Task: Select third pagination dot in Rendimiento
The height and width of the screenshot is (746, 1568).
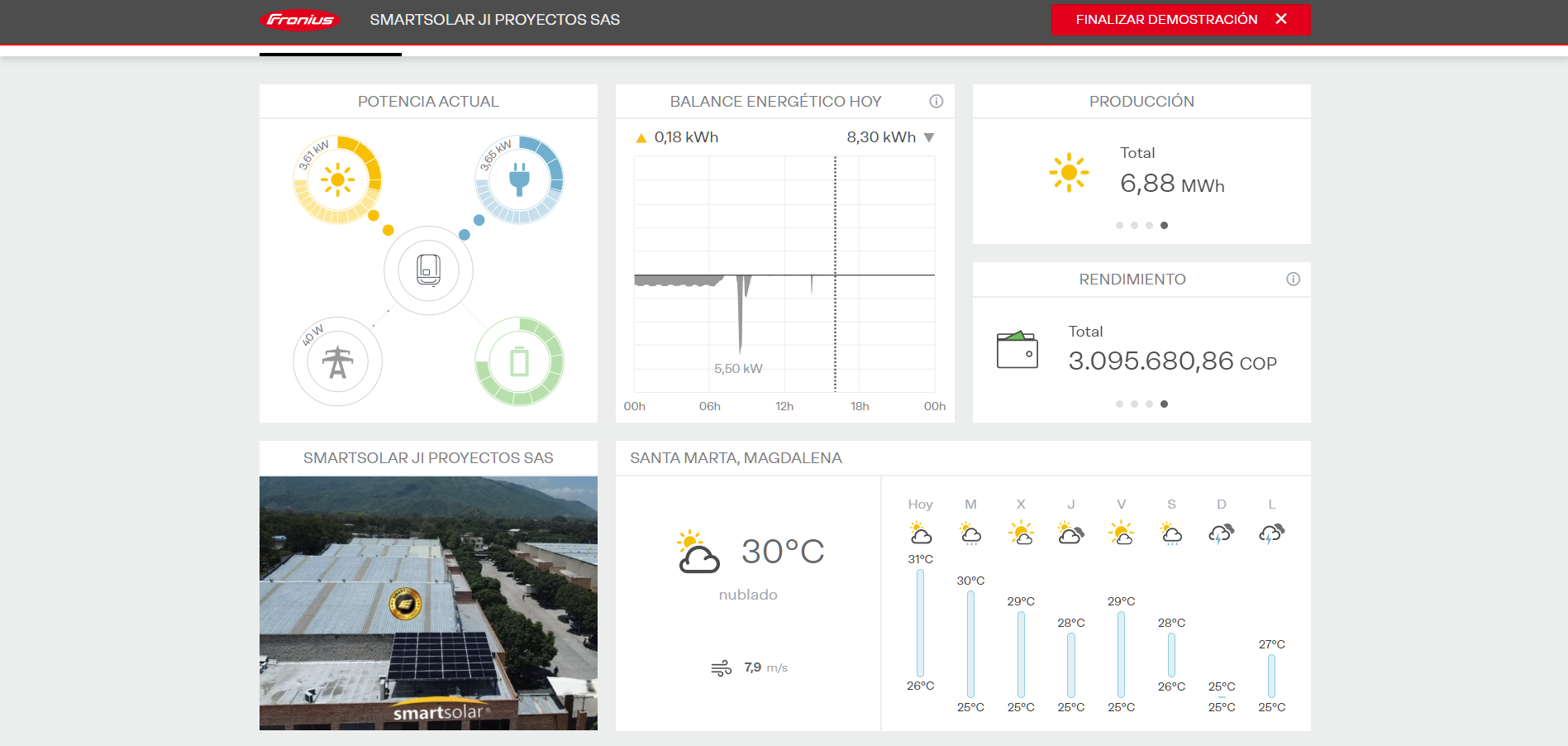Action: [x=1149, y=404]
